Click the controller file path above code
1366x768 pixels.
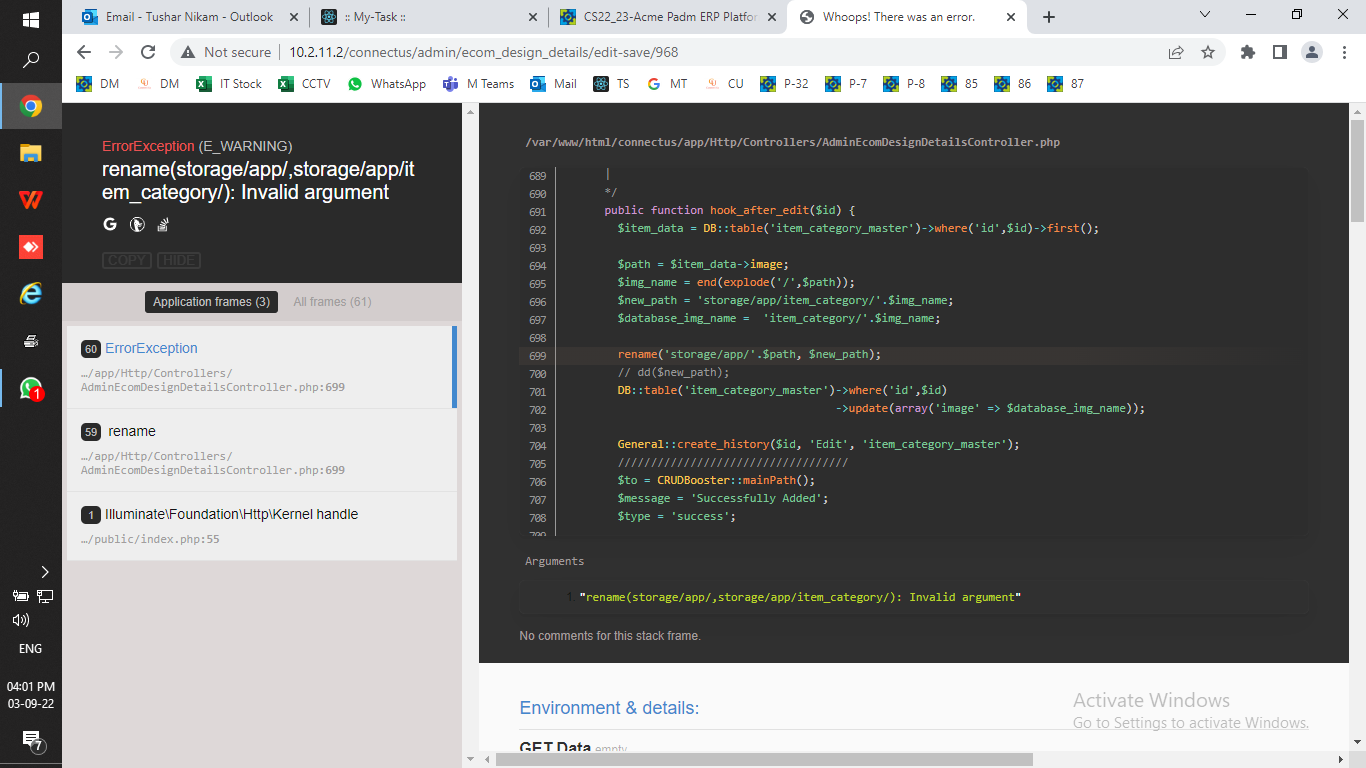pyautogui.click(x=792, y=142)
